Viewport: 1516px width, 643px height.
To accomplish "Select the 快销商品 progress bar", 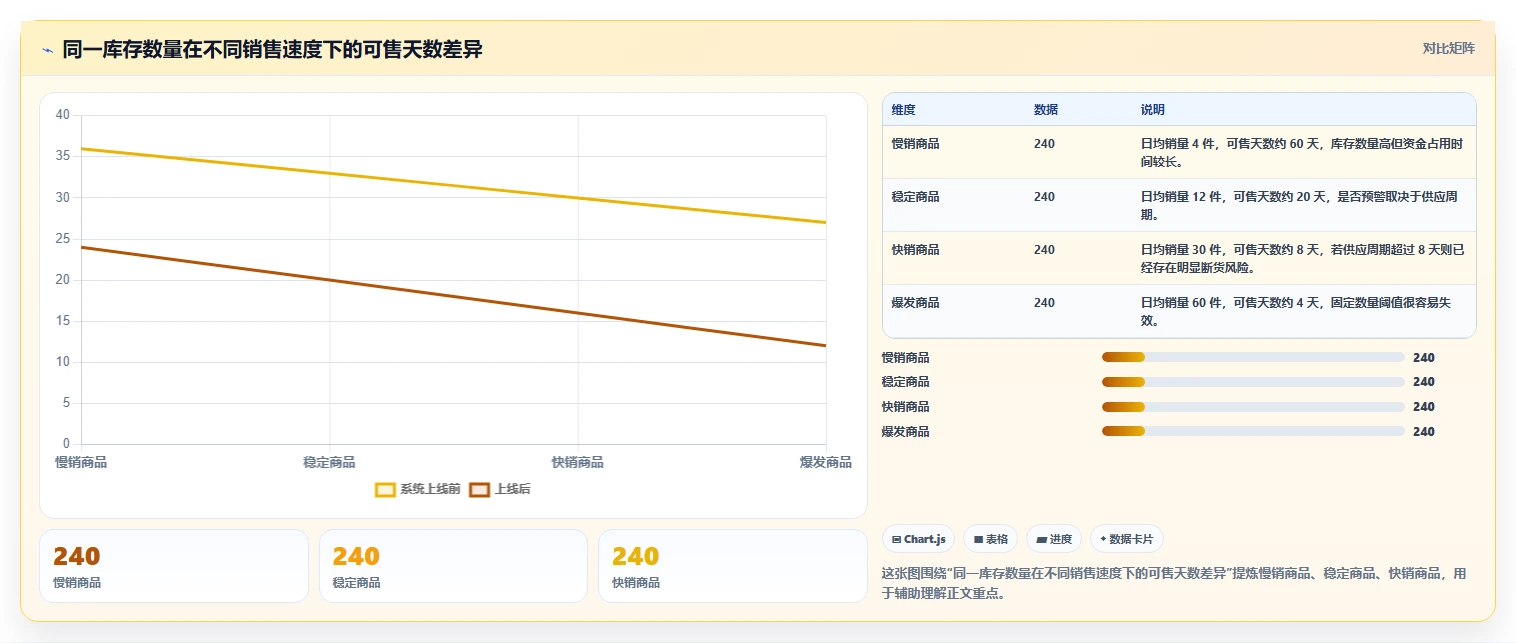I will [x=1253, y=406].
